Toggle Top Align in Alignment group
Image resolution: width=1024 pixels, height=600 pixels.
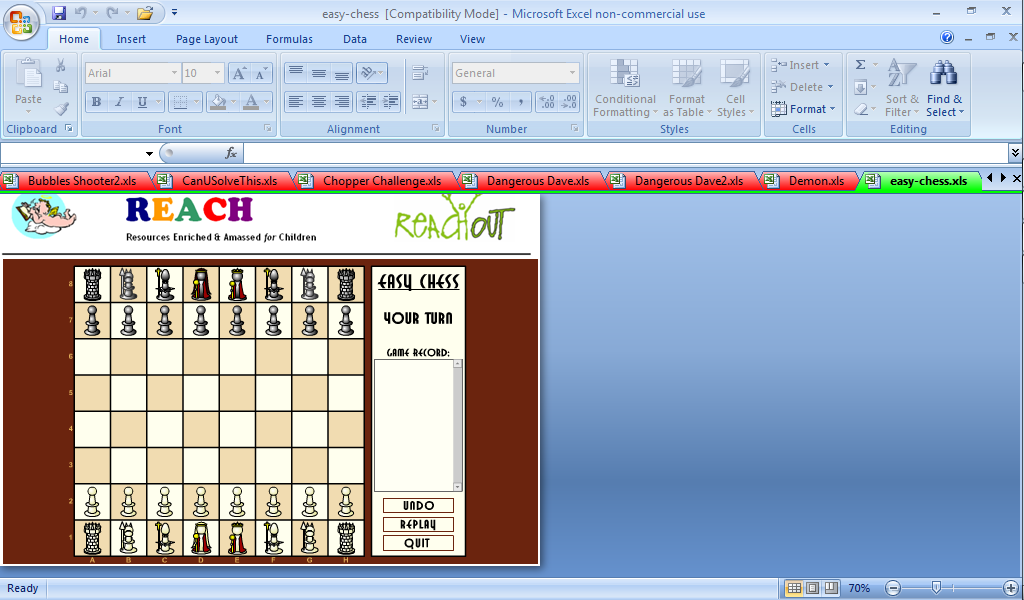(x=296, y=73)
